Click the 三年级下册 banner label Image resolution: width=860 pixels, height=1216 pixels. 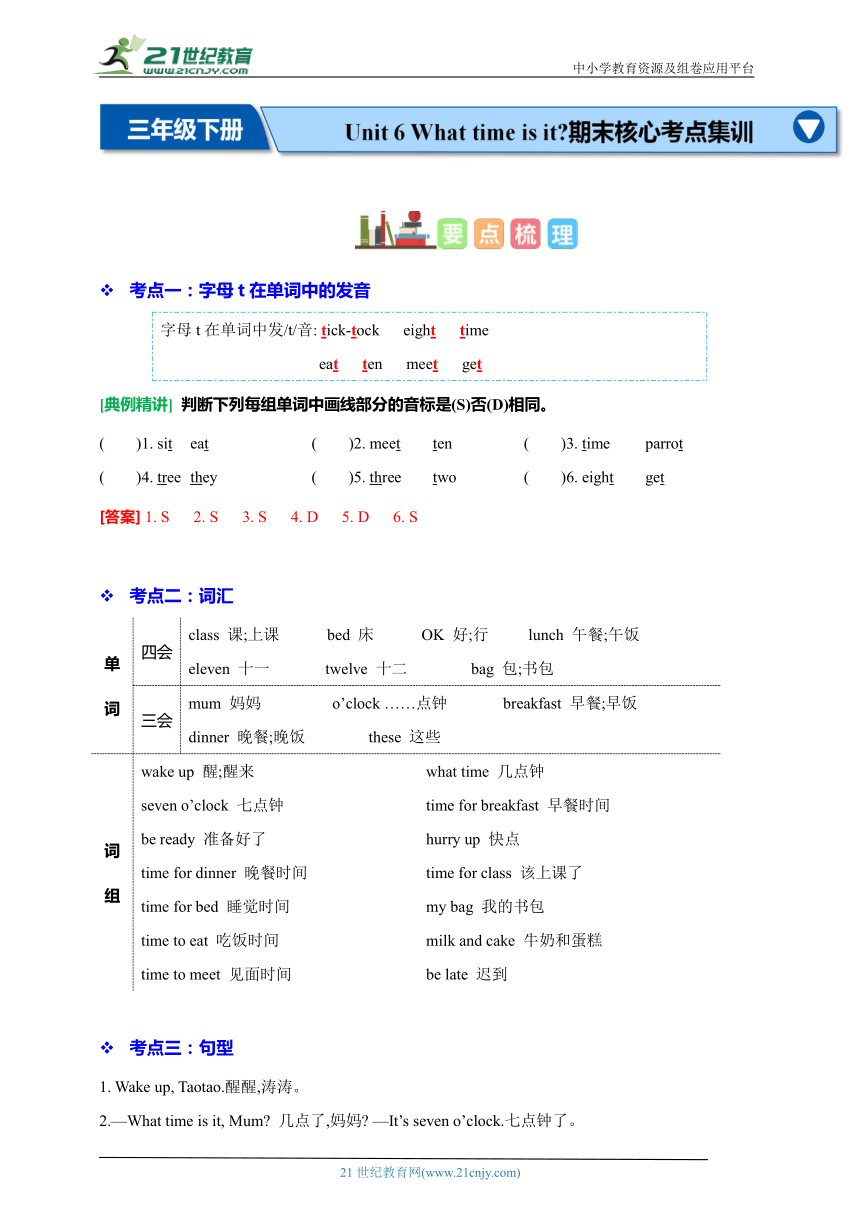click(185, 130)
